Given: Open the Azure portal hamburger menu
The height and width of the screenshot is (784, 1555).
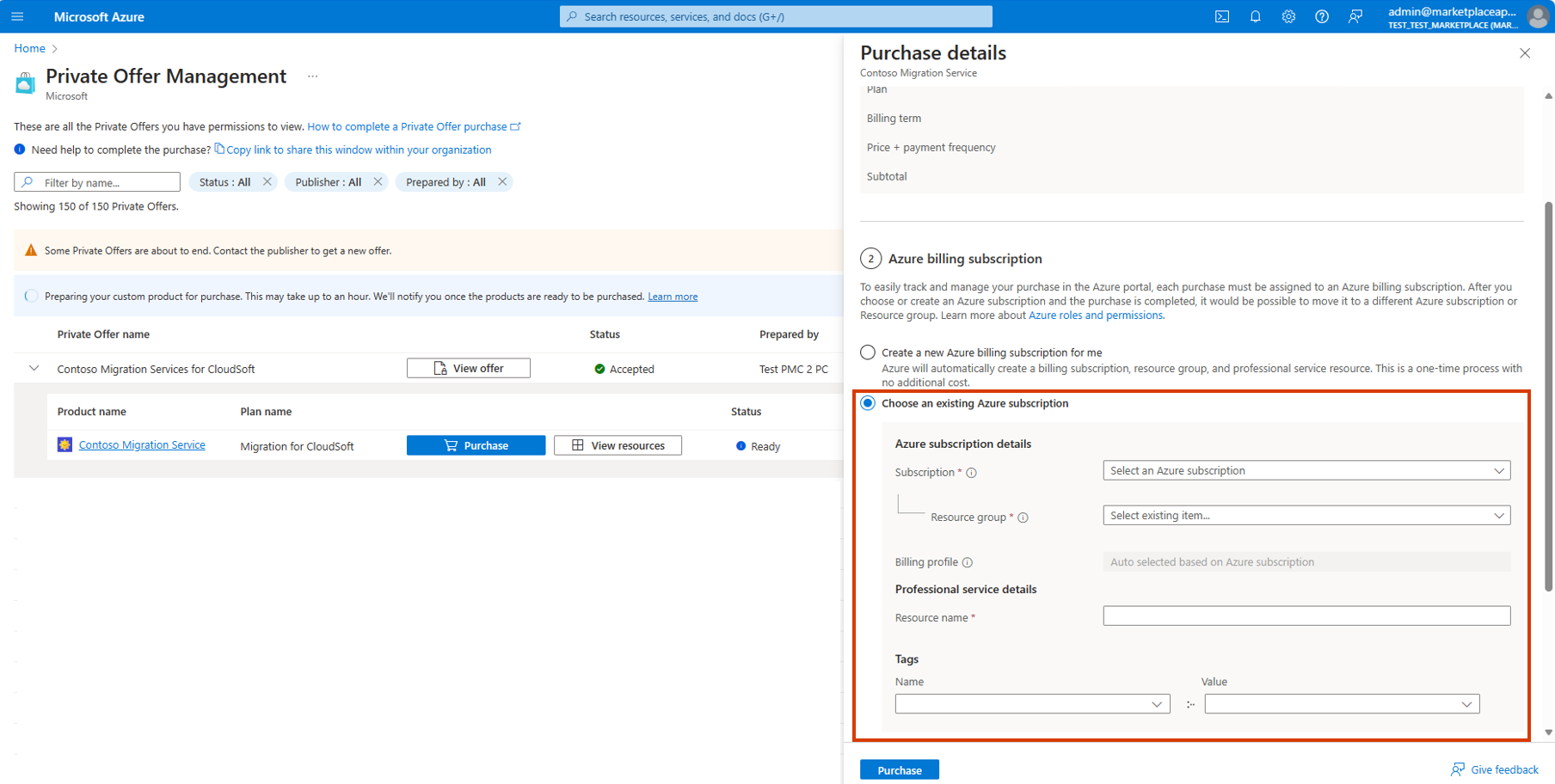Looking at the screenshot, I should pos(17,16).
